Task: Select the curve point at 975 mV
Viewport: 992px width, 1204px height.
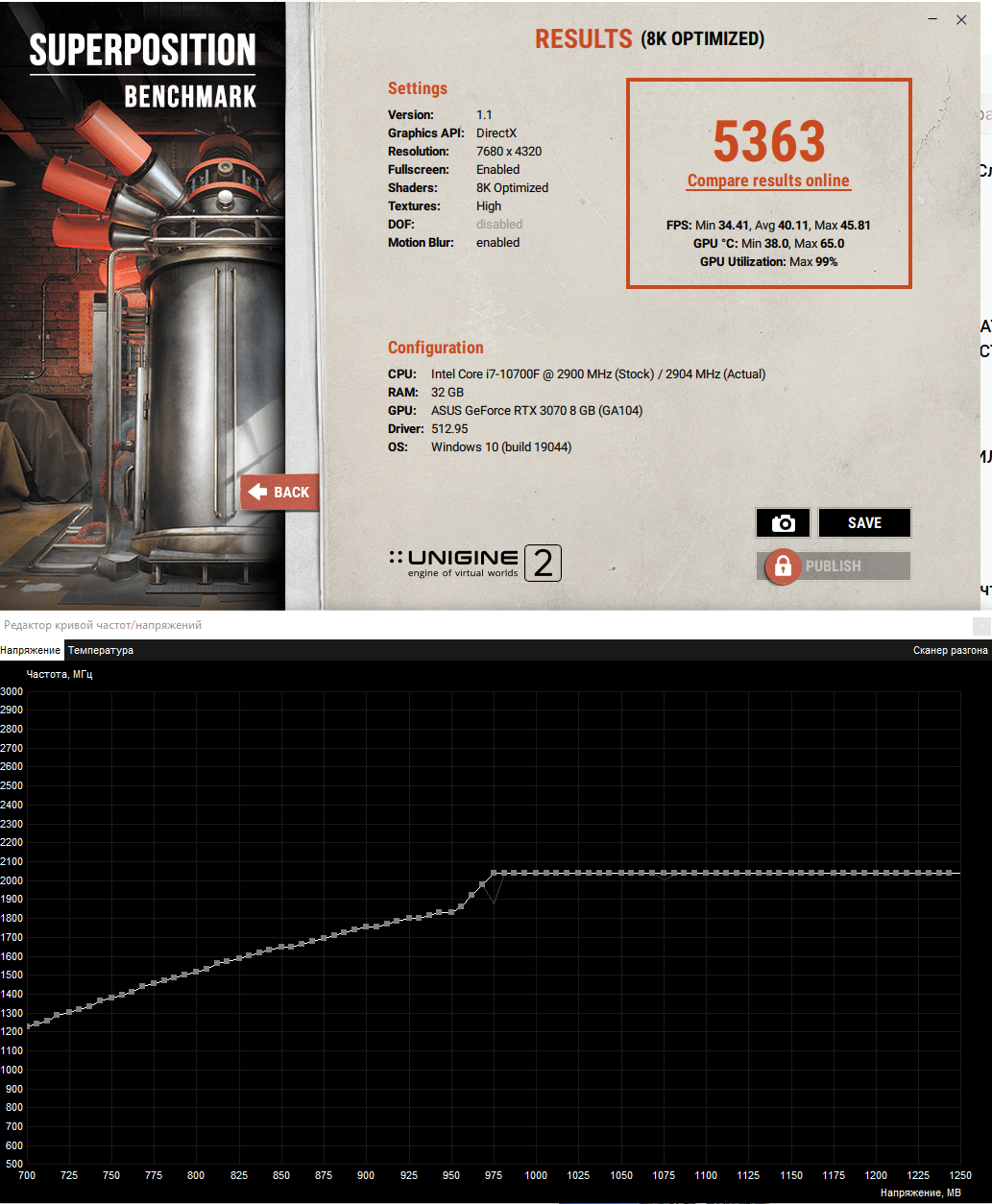Action: click(495, 873)
